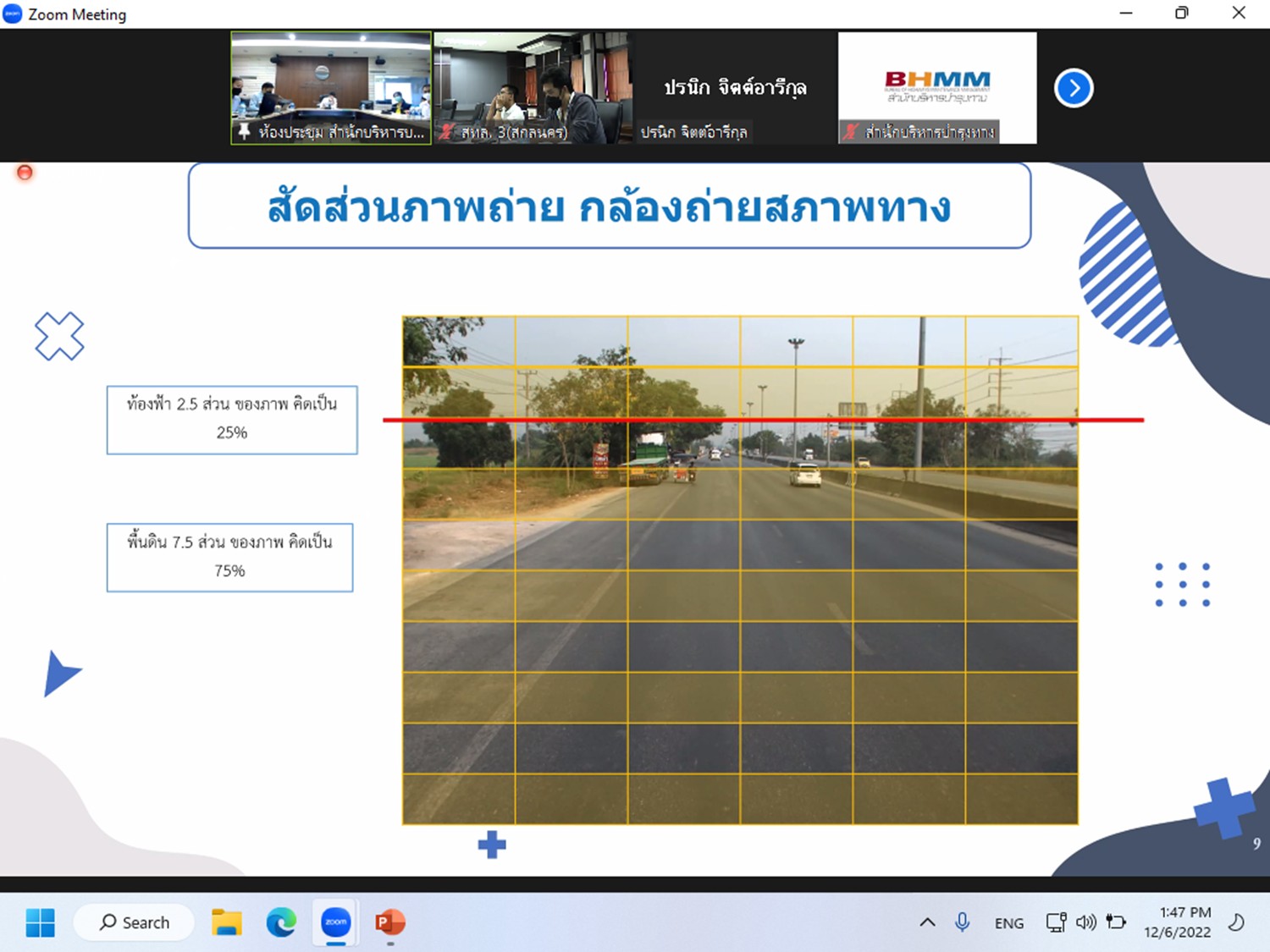Screen dimensions: 1270x952
Task: Switch to Zoom via its taskbar icon
Action: 336,922
